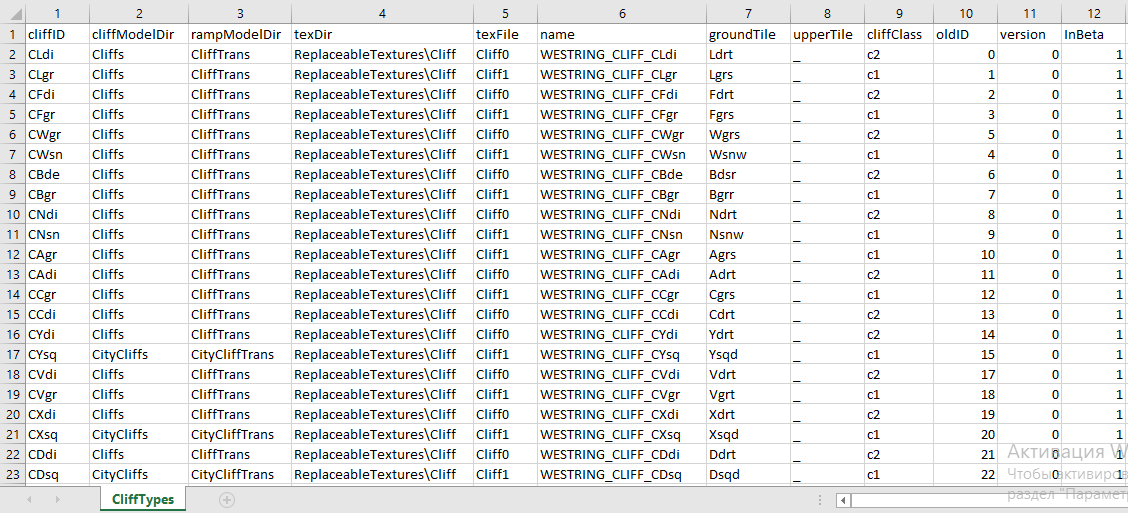The width and height of the screenshot is (1128, 513).
Task: Select cell containing CCgr
Action: tap(57, 294)
